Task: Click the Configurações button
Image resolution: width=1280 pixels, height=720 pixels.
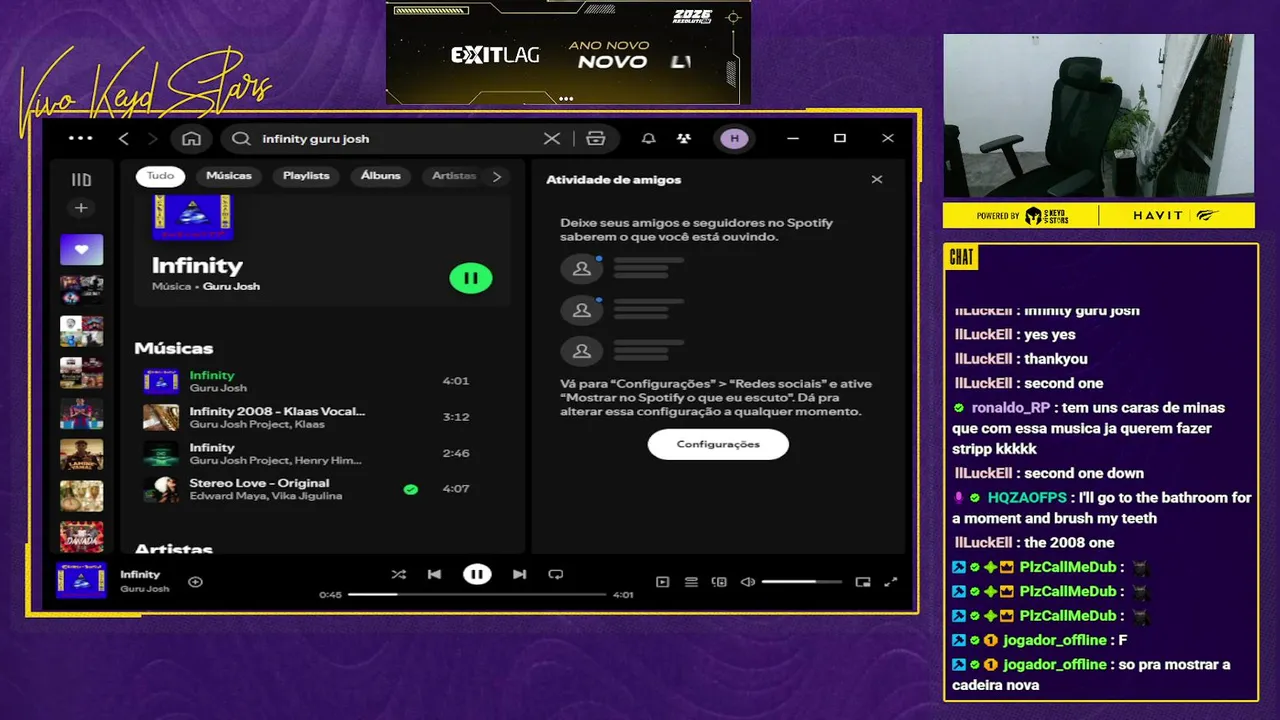Action: coord(718,444)
